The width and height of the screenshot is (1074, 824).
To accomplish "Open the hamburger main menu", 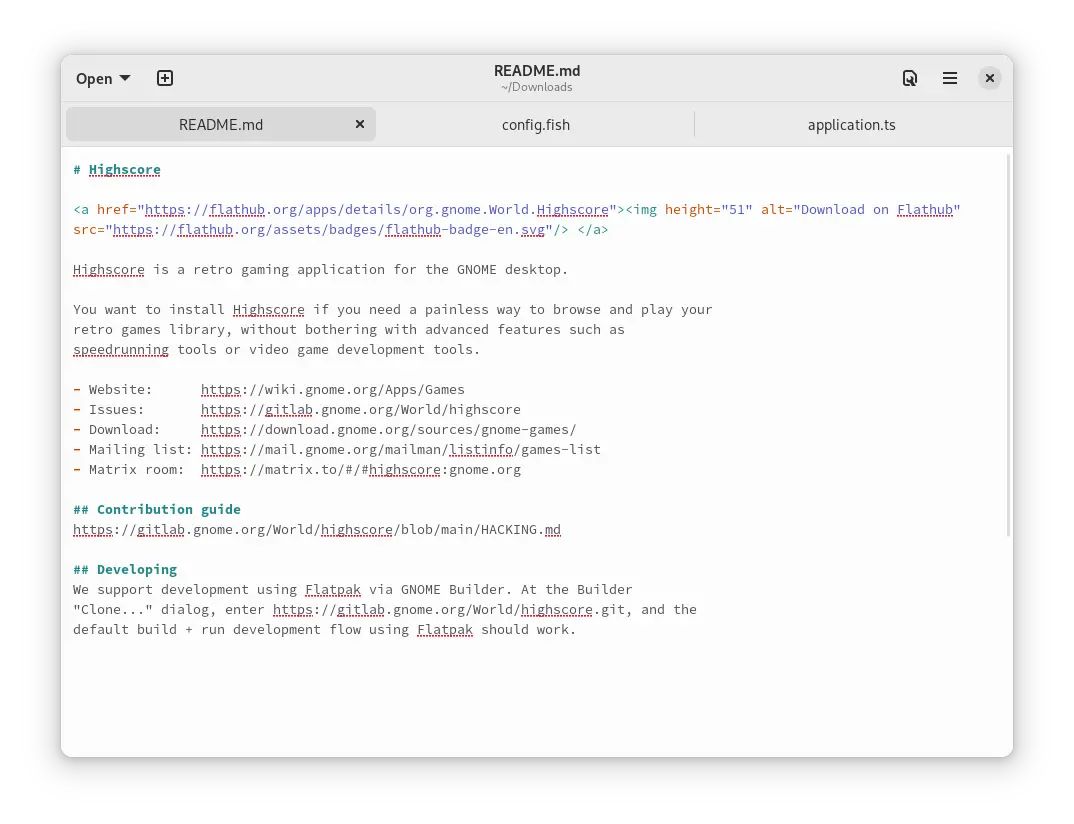I will [x=949, y=77].
